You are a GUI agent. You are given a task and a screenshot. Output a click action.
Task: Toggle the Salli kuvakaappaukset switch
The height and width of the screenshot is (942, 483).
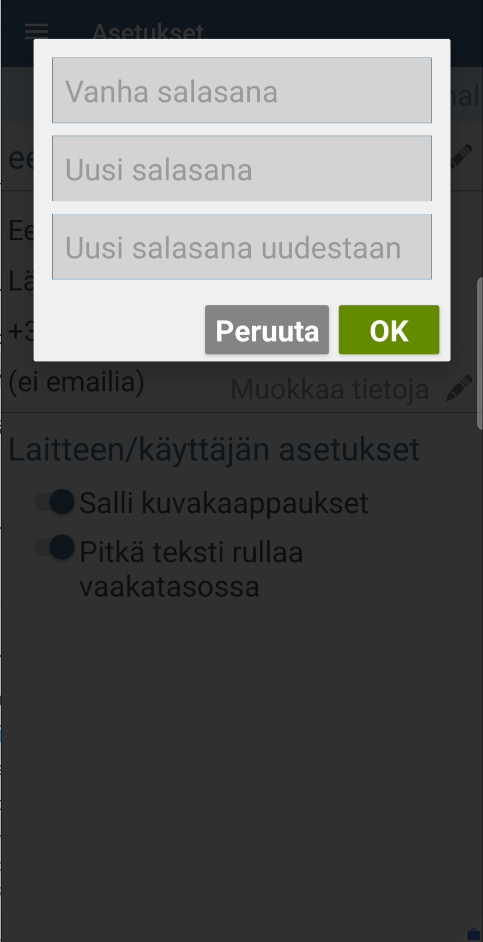[x=55, y=502]
